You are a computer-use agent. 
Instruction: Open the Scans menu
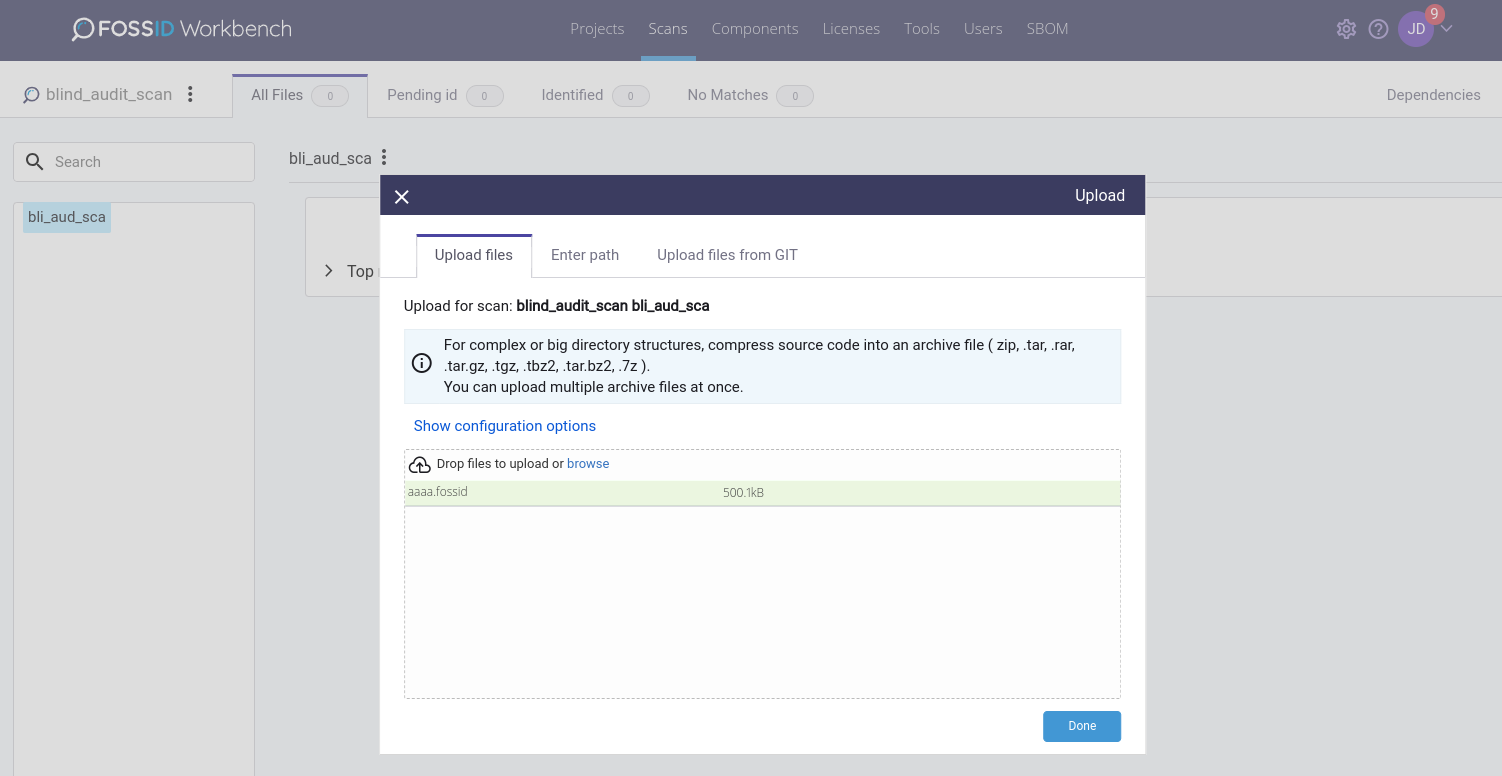coord(668,29)
